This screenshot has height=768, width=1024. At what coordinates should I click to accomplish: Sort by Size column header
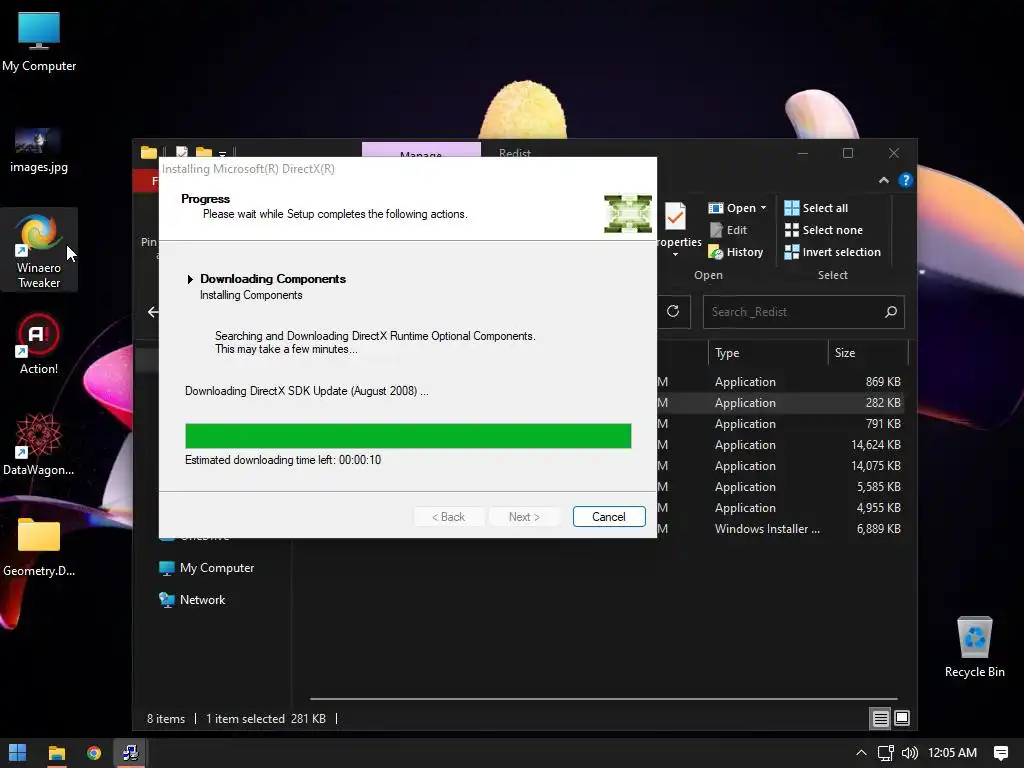coord(868,353)
